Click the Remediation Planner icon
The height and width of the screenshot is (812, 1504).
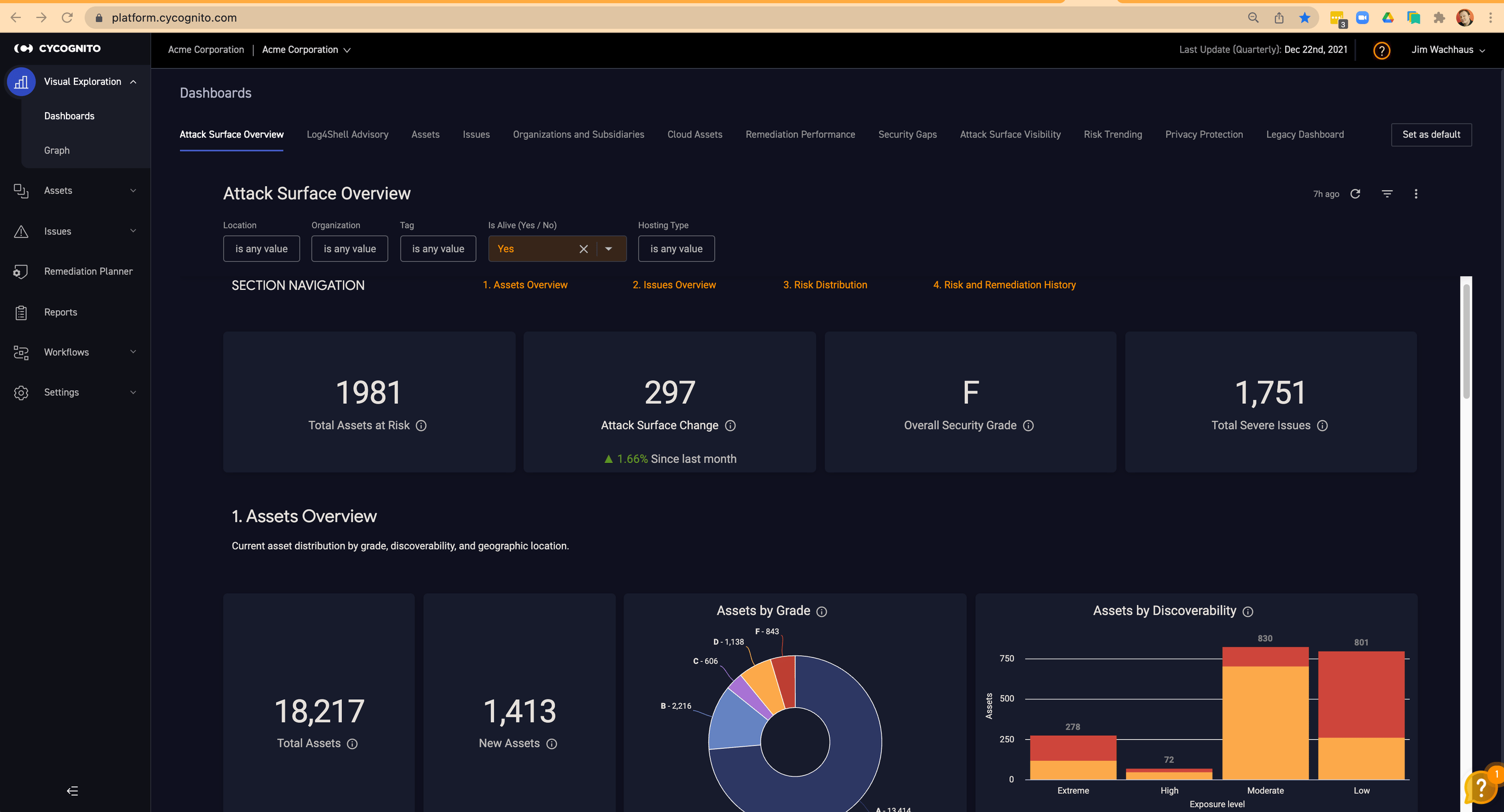[21, 272]
